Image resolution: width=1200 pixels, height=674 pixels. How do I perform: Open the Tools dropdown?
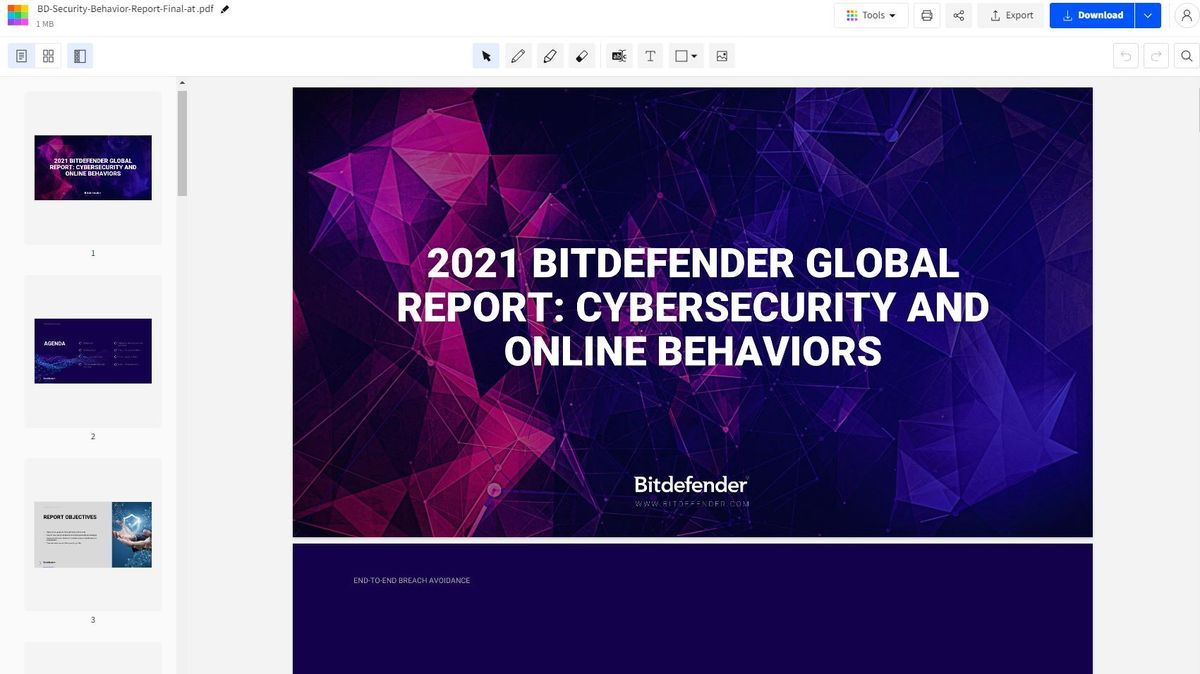tap(870, 15)
